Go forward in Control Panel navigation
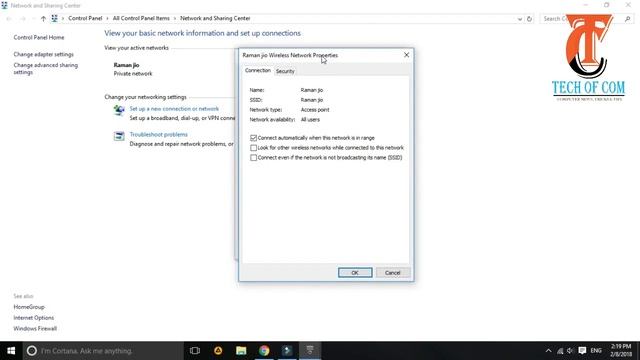The width and height of the screenshot is (640, 360). [x=23, y=19]
